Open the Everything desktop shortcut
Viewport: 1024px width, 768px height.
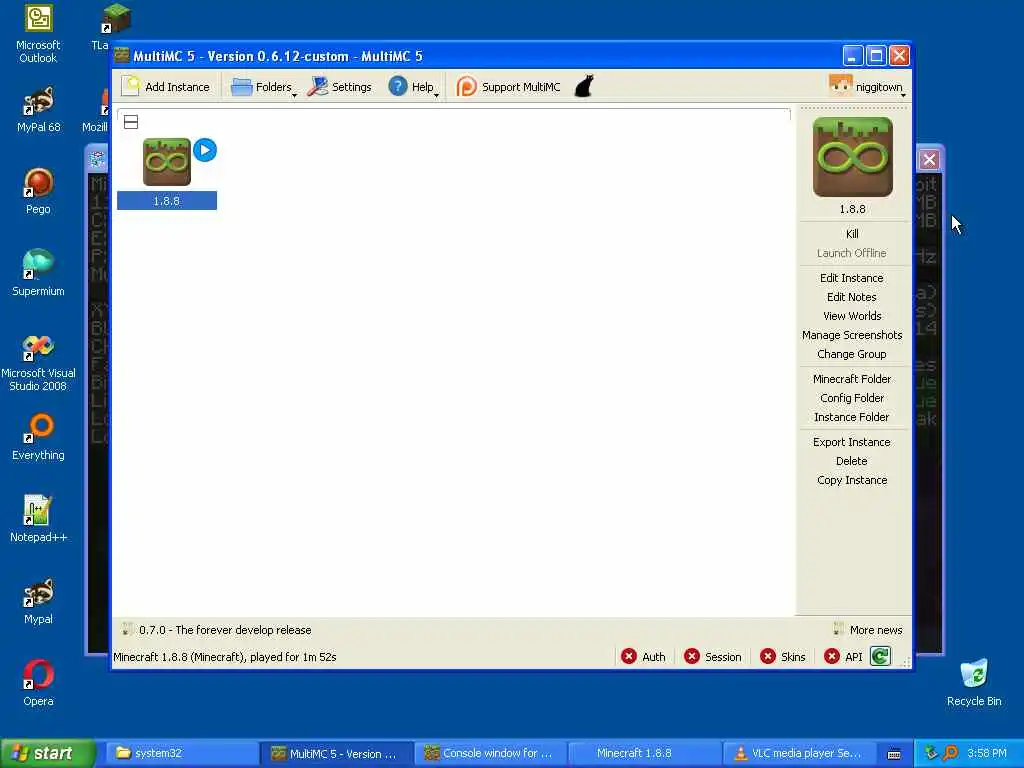point(38,438)
